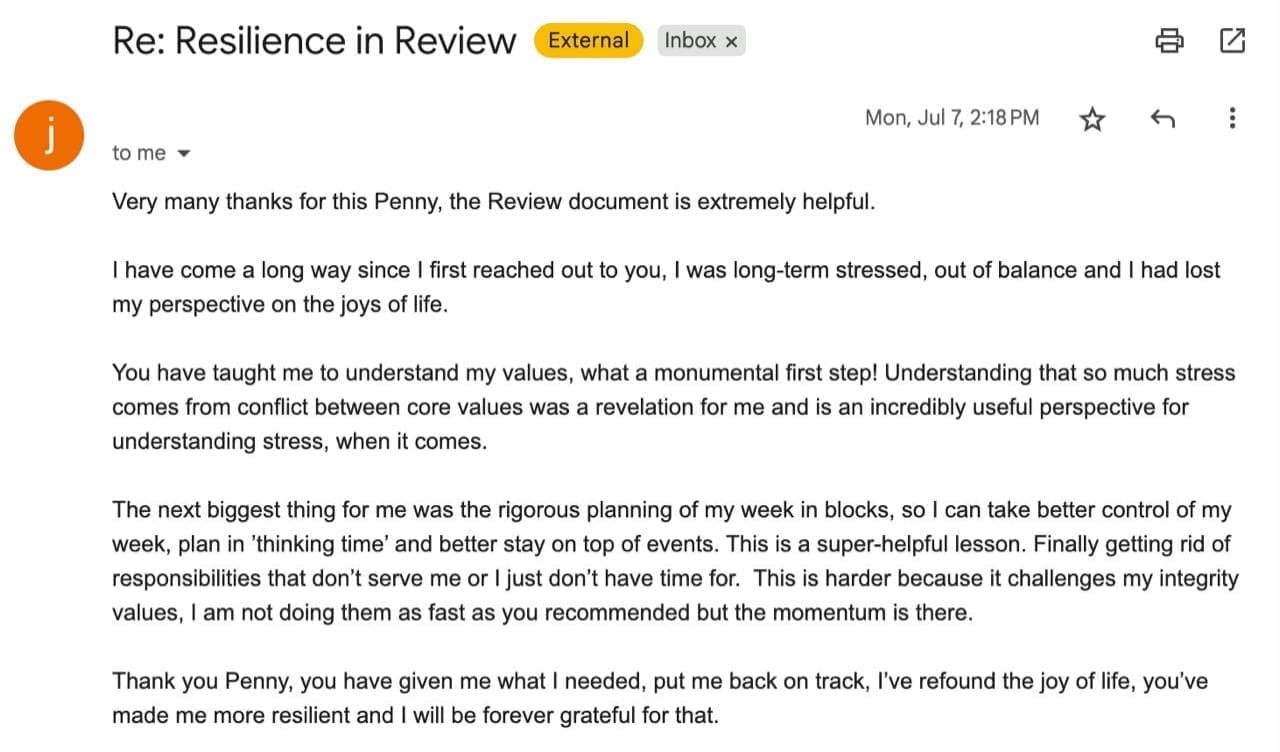
Task: Open the Inbox label
Action: [x=690, y=41]
